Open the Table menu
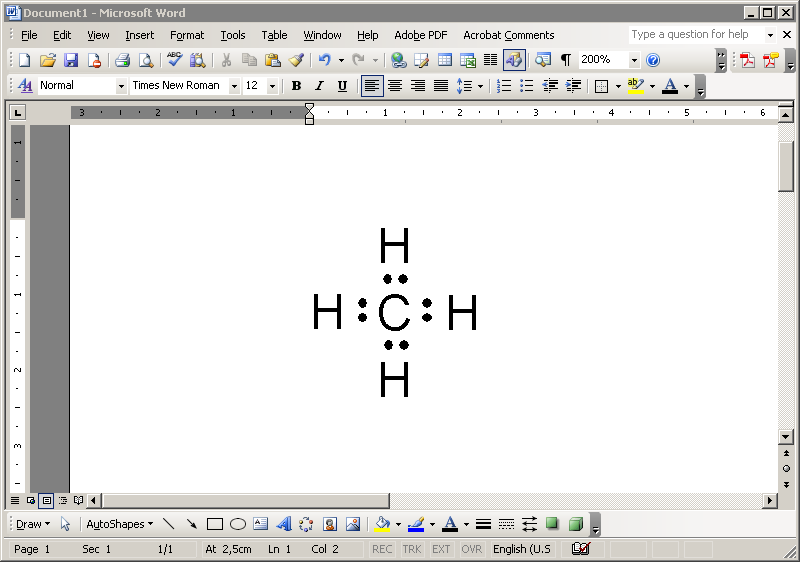This screenshot has width=800, height=562. tap(274, 35)
